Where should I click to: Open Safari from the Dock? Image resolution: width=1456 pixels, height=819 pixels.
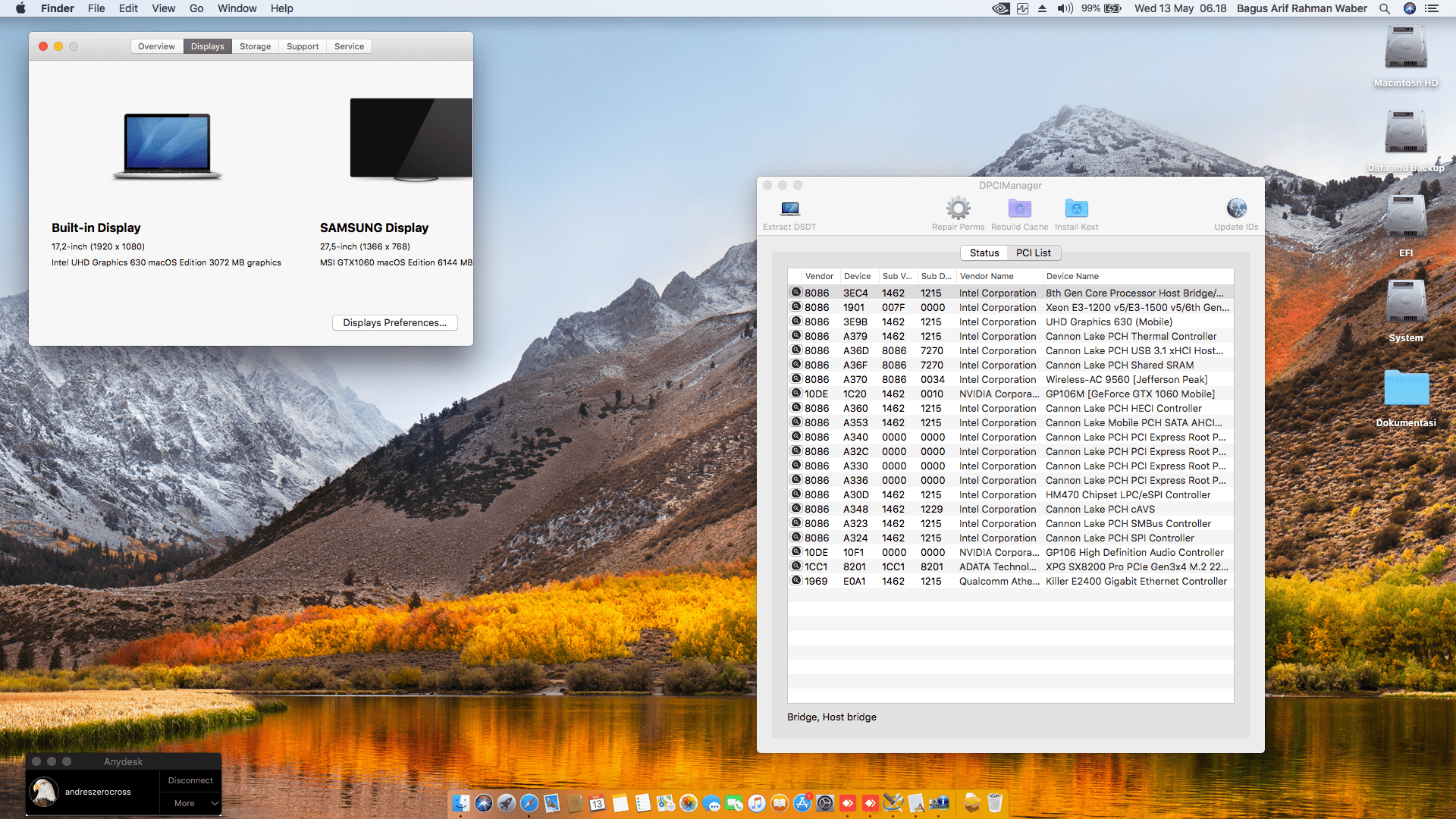click(x=529, y=803)
